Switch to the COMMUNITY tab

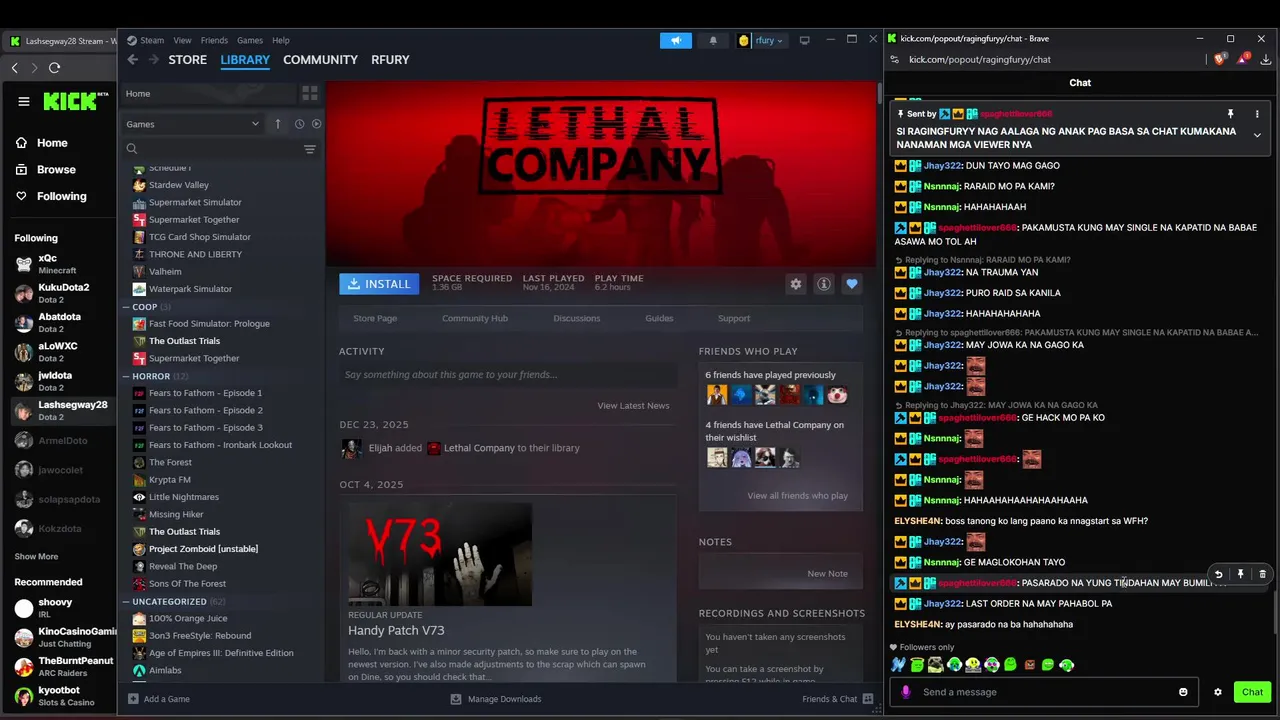[x=320, y=60]
